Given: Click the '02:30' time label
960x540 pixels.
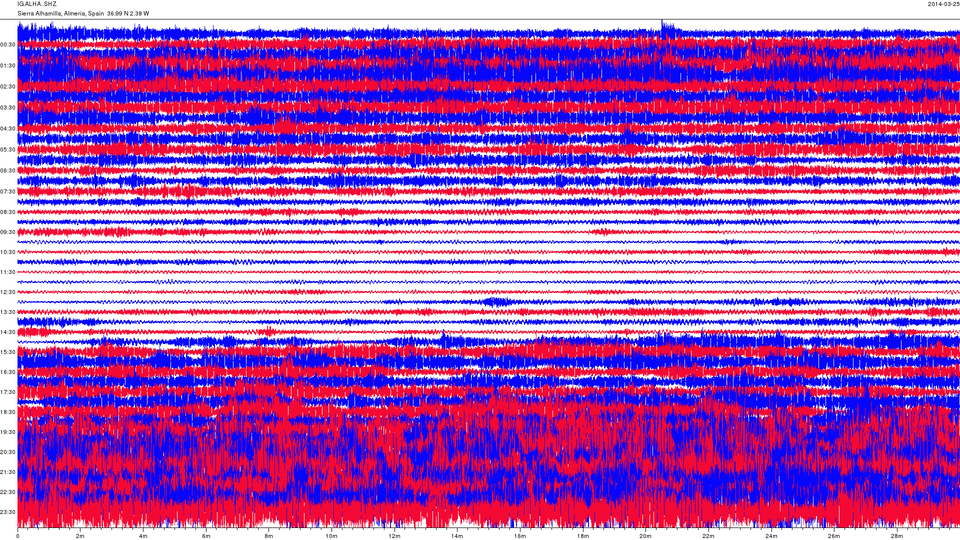Looking at the screenshot, I should pos(8,87).
